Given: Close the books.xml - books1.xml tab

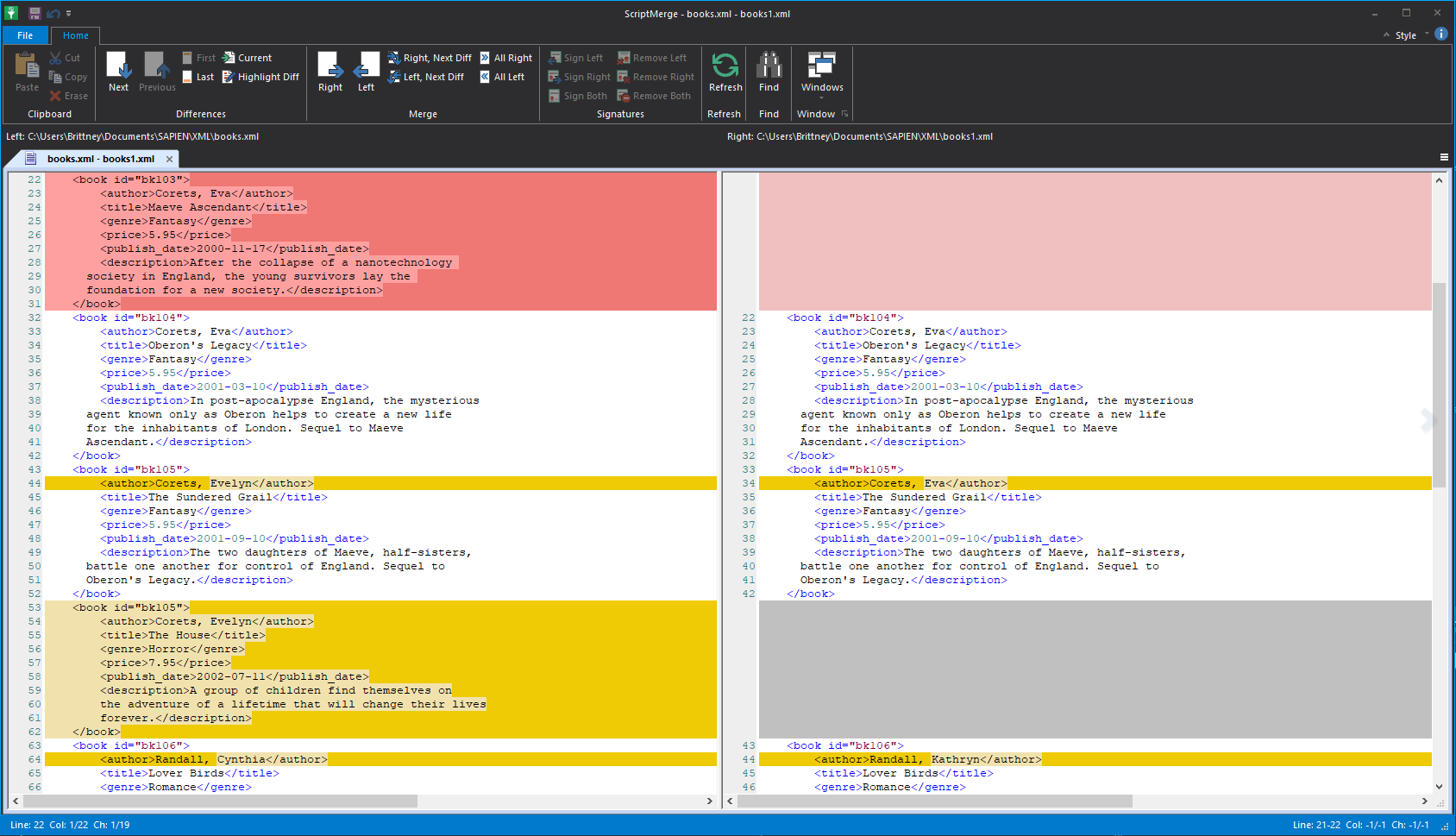Looking at the screenshot, I should click(170, 159).
